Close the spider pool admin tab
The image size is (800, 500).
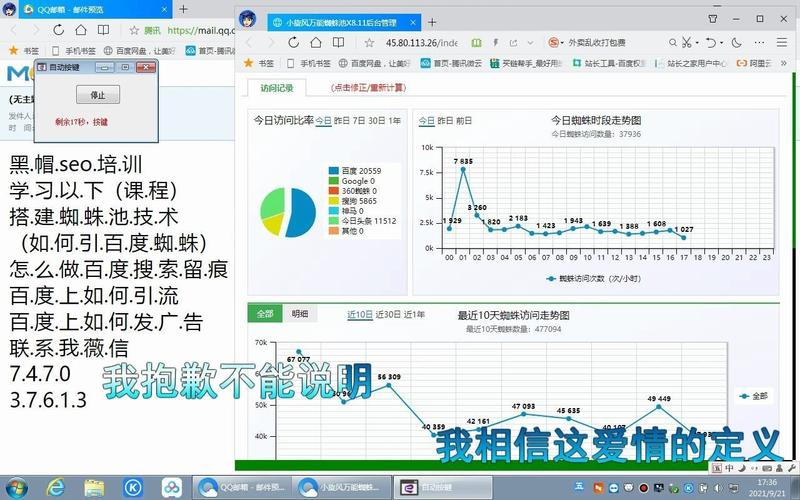coord(413,22)
